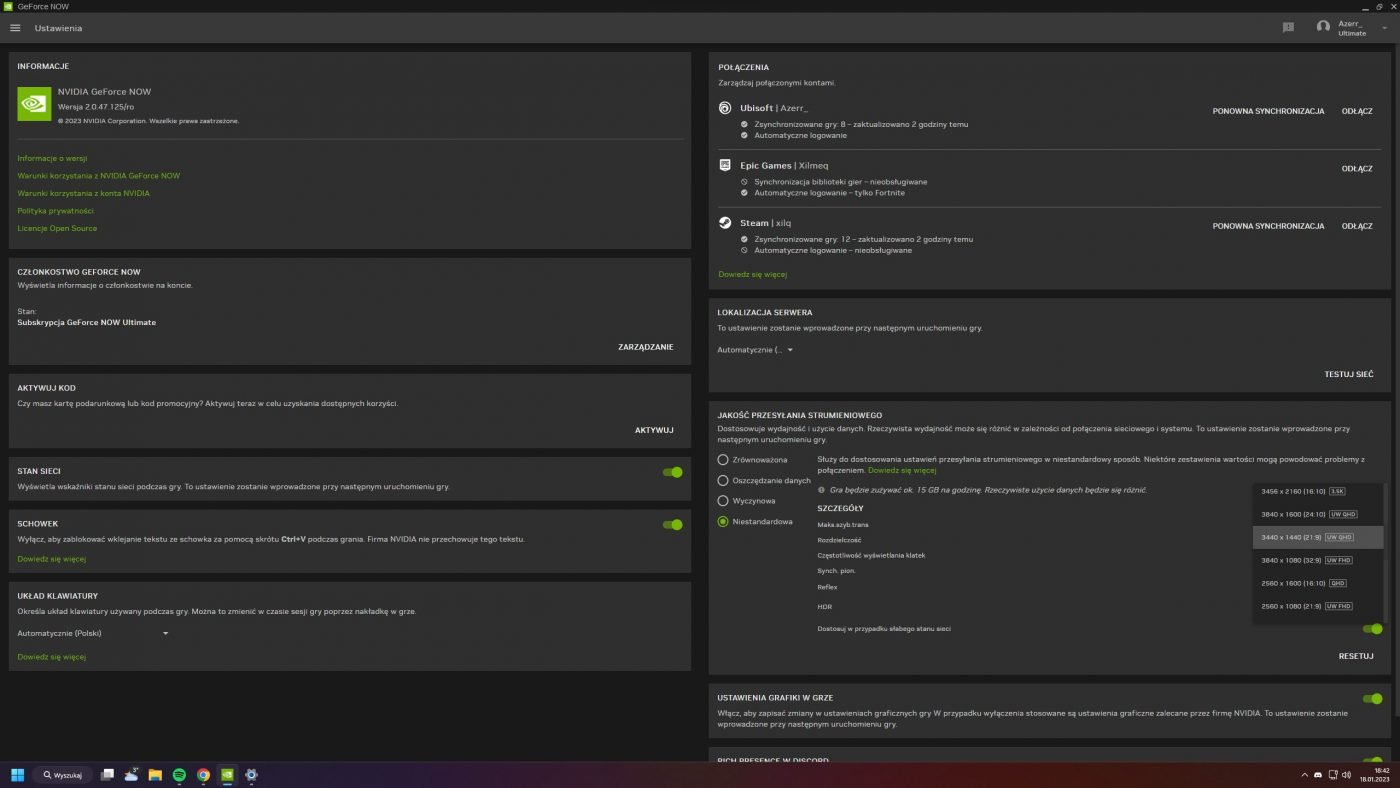Toggle the Schowek switch
The image size is (1400, 788).
point(672,524)
